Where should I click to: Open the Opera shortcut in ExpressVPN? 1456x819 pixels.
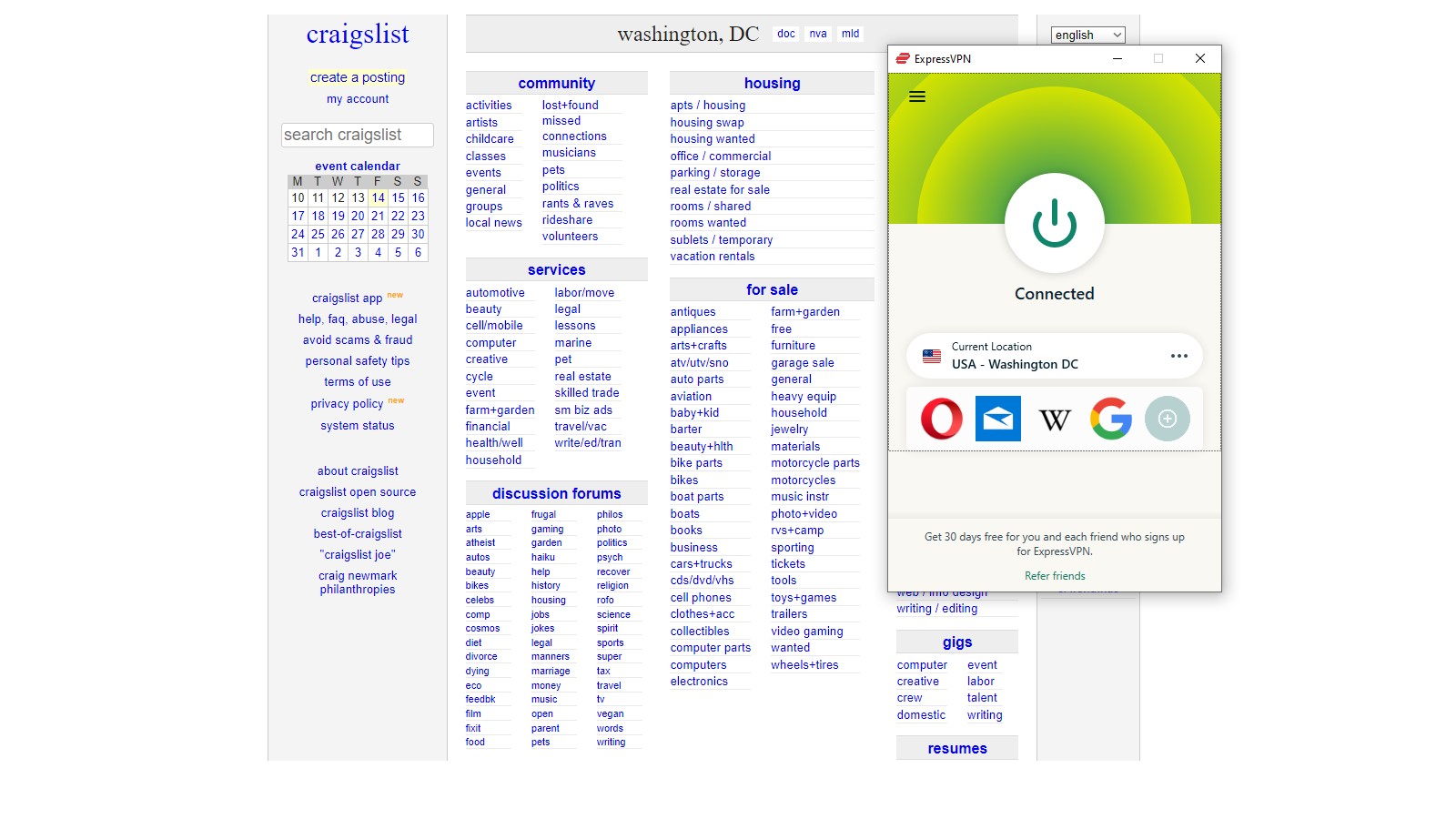coord(942,419)
